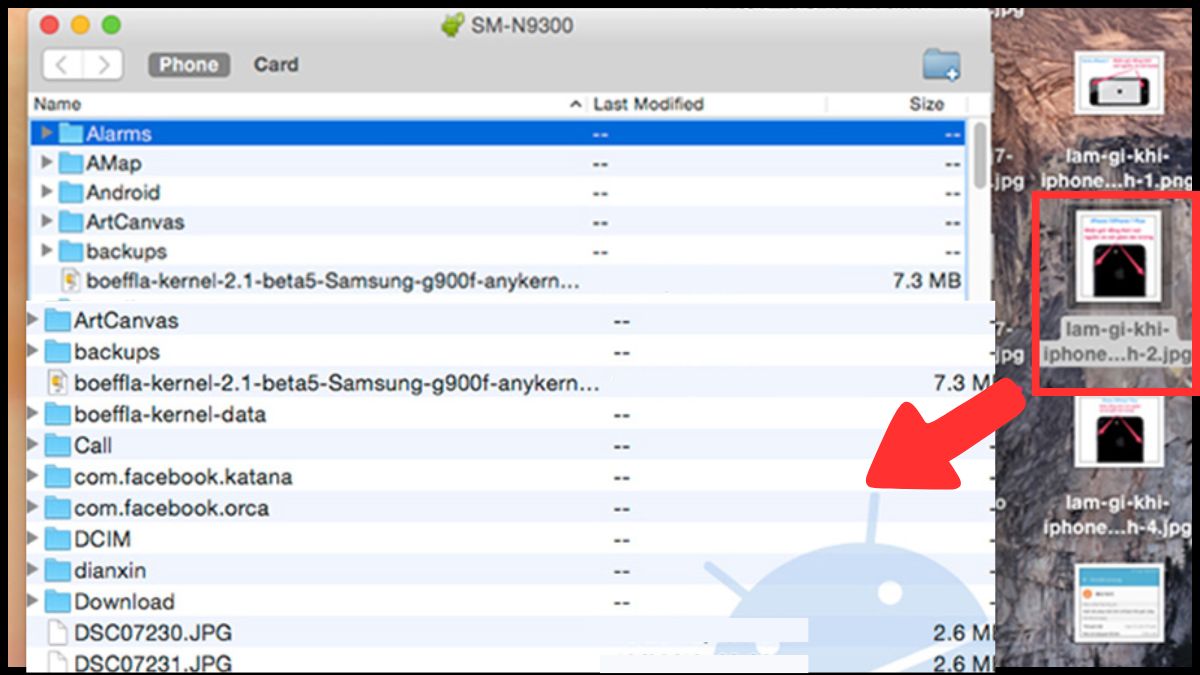
Task: Select the AMap folder name
Action: coord(114,163)
